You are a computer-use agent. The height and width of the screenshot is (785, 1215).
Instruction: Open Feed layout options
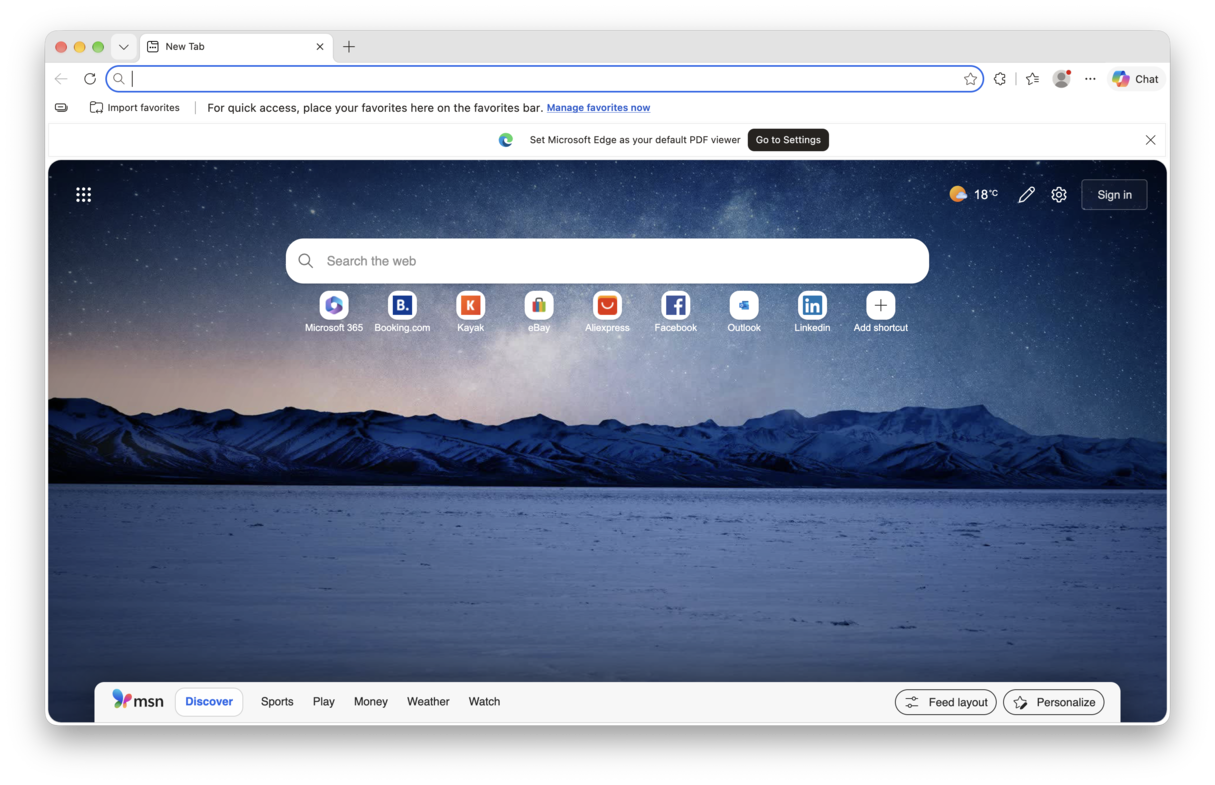pyautogui.click(x=946, y=702)
